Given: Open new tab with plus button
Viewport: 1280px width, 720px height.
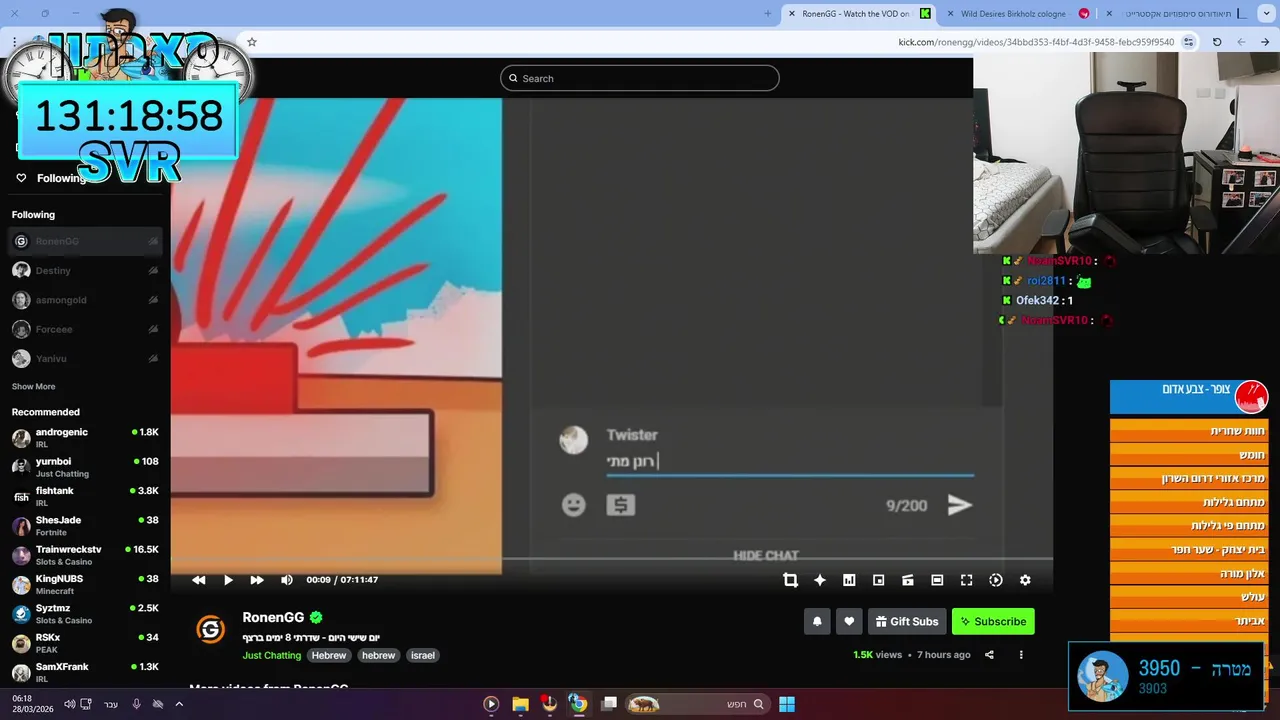Looking at the screenshot, I should pyautogui.click(x=768, y=14).
